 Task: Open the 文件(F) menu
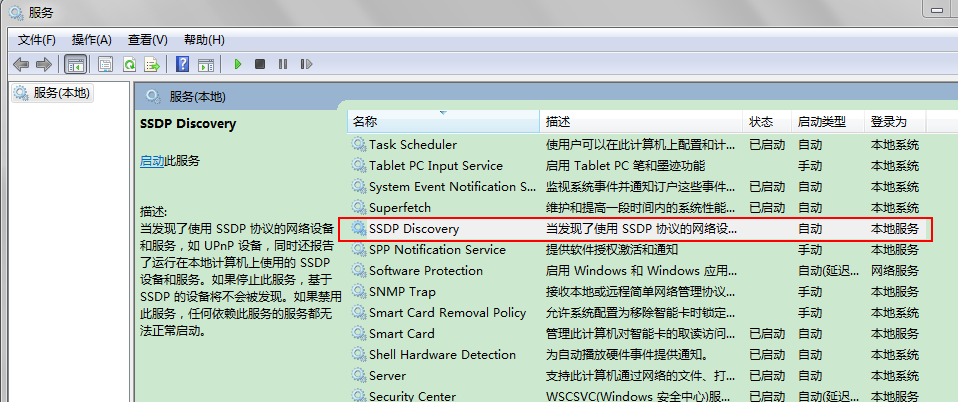pyautogui.click(x=37, y=40)
